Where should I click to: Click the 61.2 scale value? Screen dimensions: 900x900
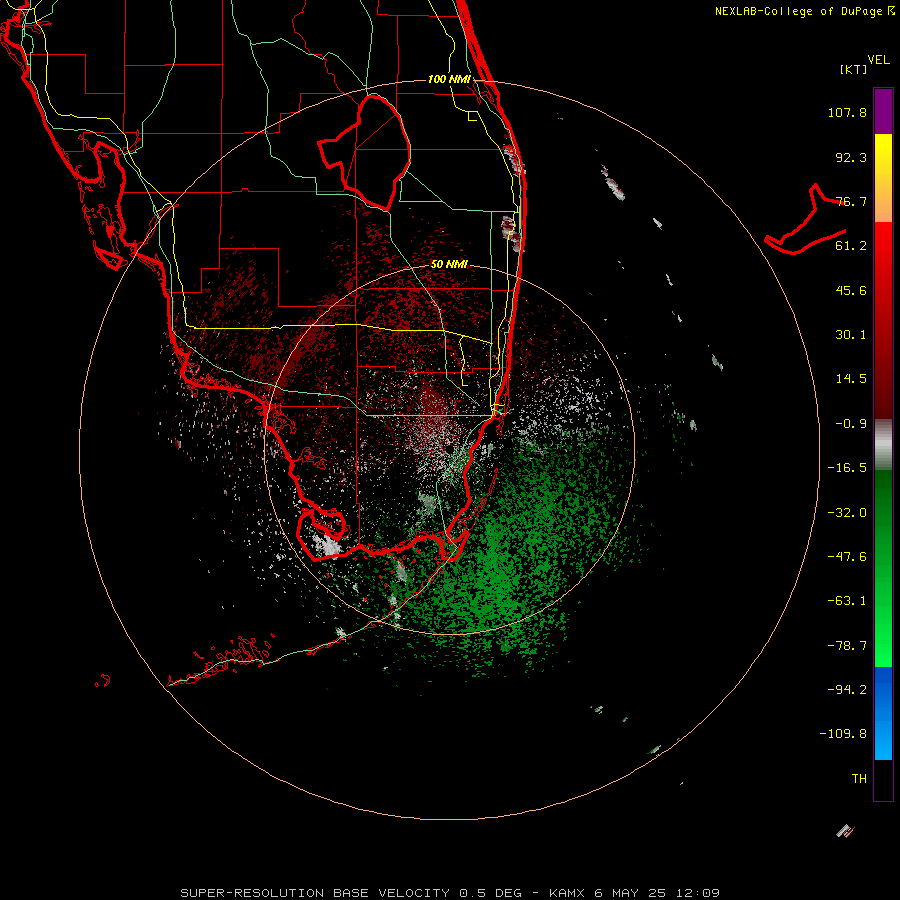(x=851, y=246)
